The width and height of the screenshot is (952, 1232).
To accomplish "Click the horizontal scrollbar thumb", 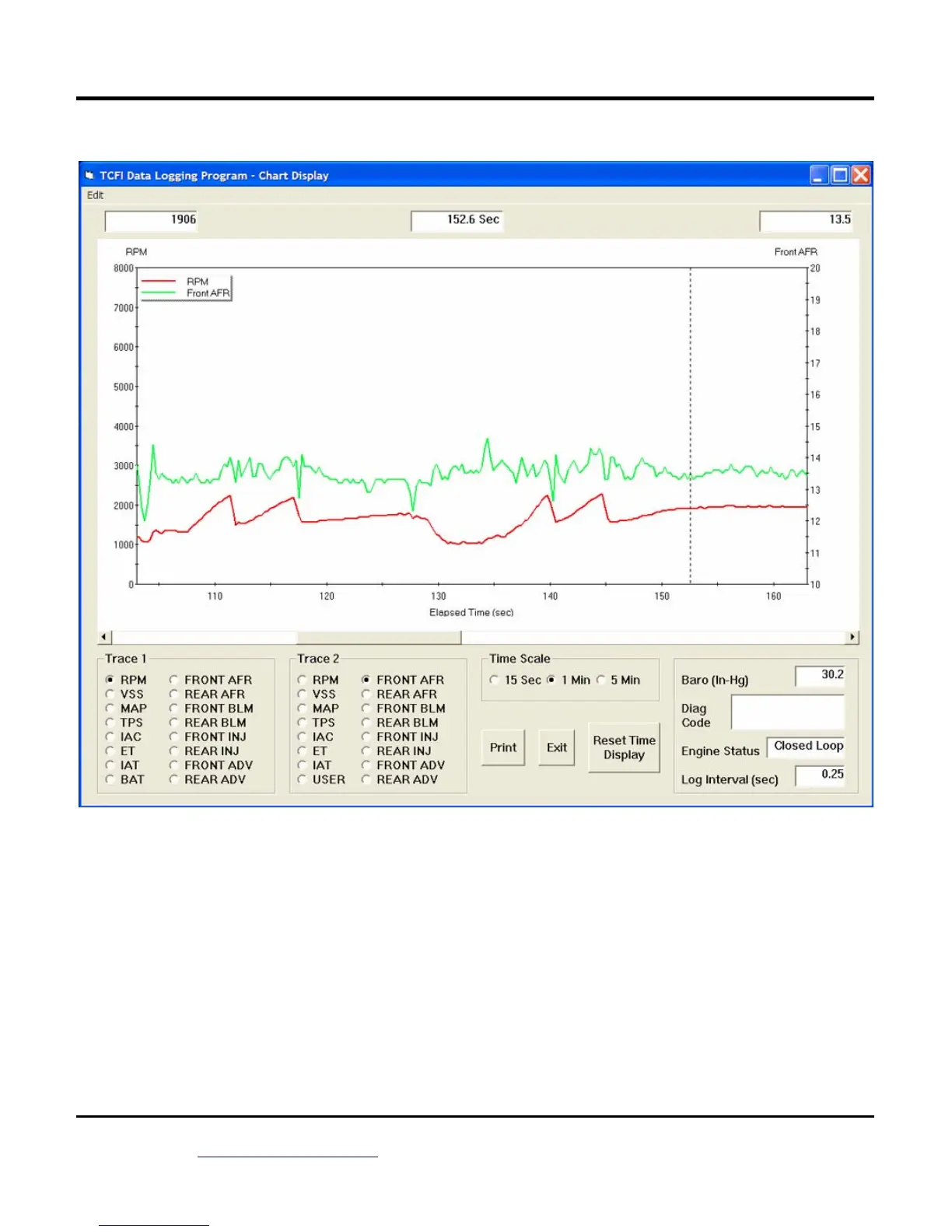I will tap(380, 637).
